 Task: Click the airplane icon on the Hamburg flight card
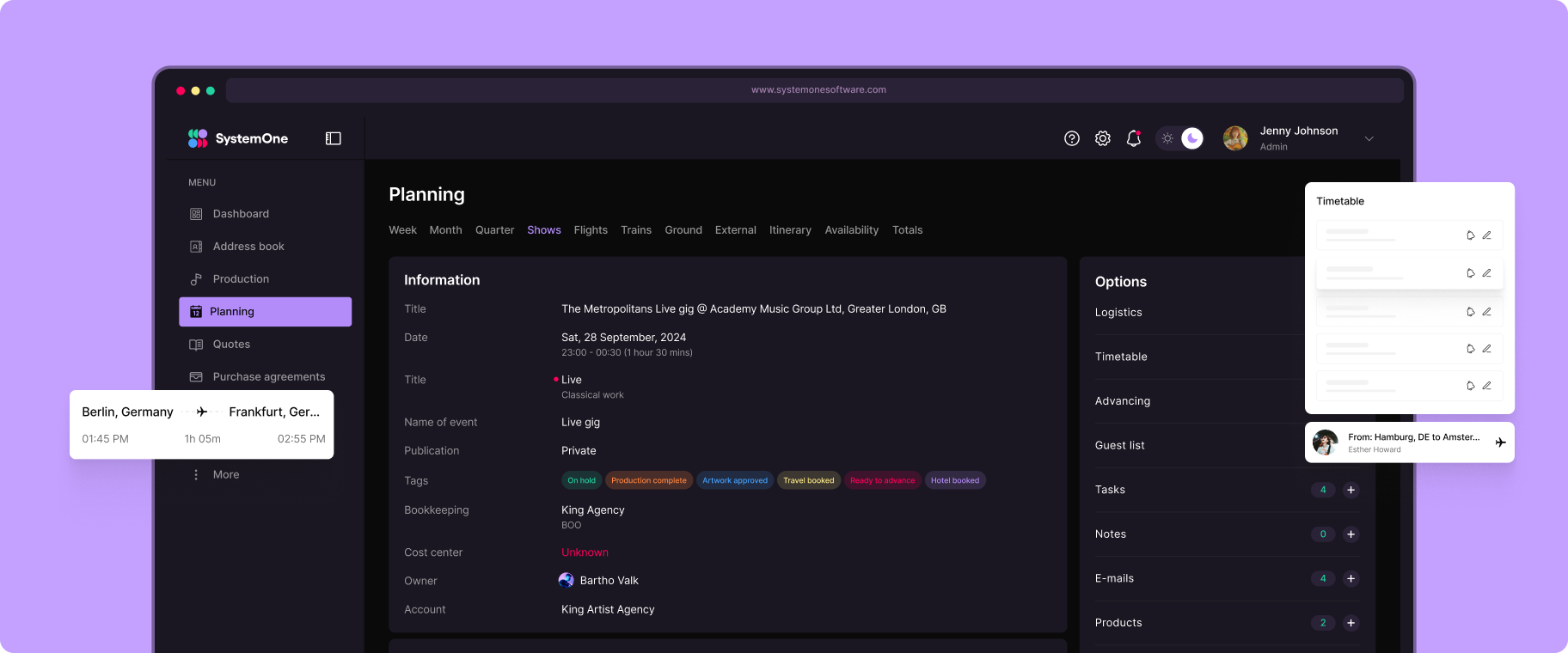click(x=1500, y=442)
